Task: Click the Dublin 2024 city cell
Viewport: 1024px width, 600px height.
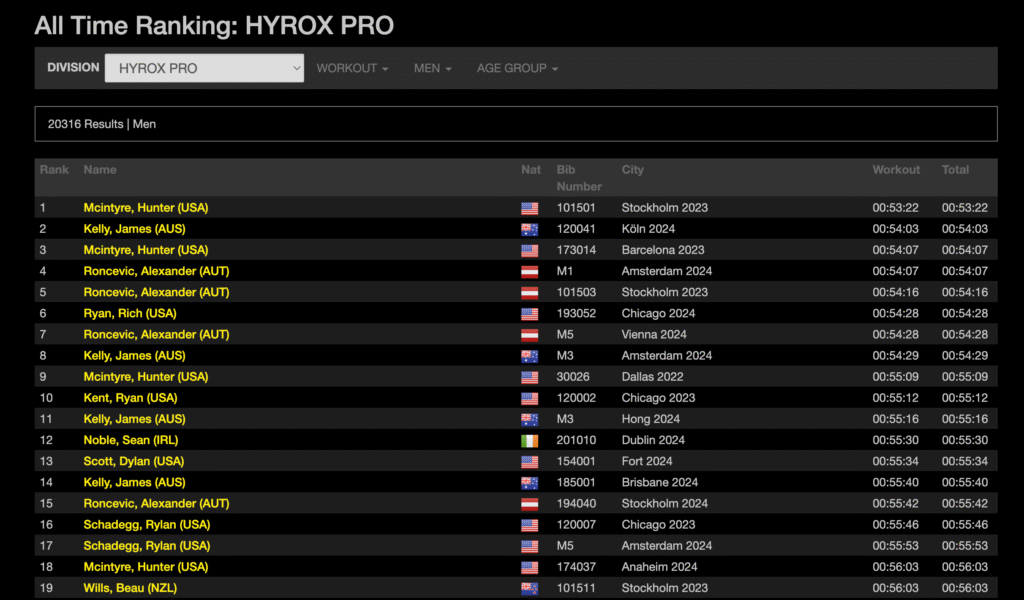Action: pos(653,440)
